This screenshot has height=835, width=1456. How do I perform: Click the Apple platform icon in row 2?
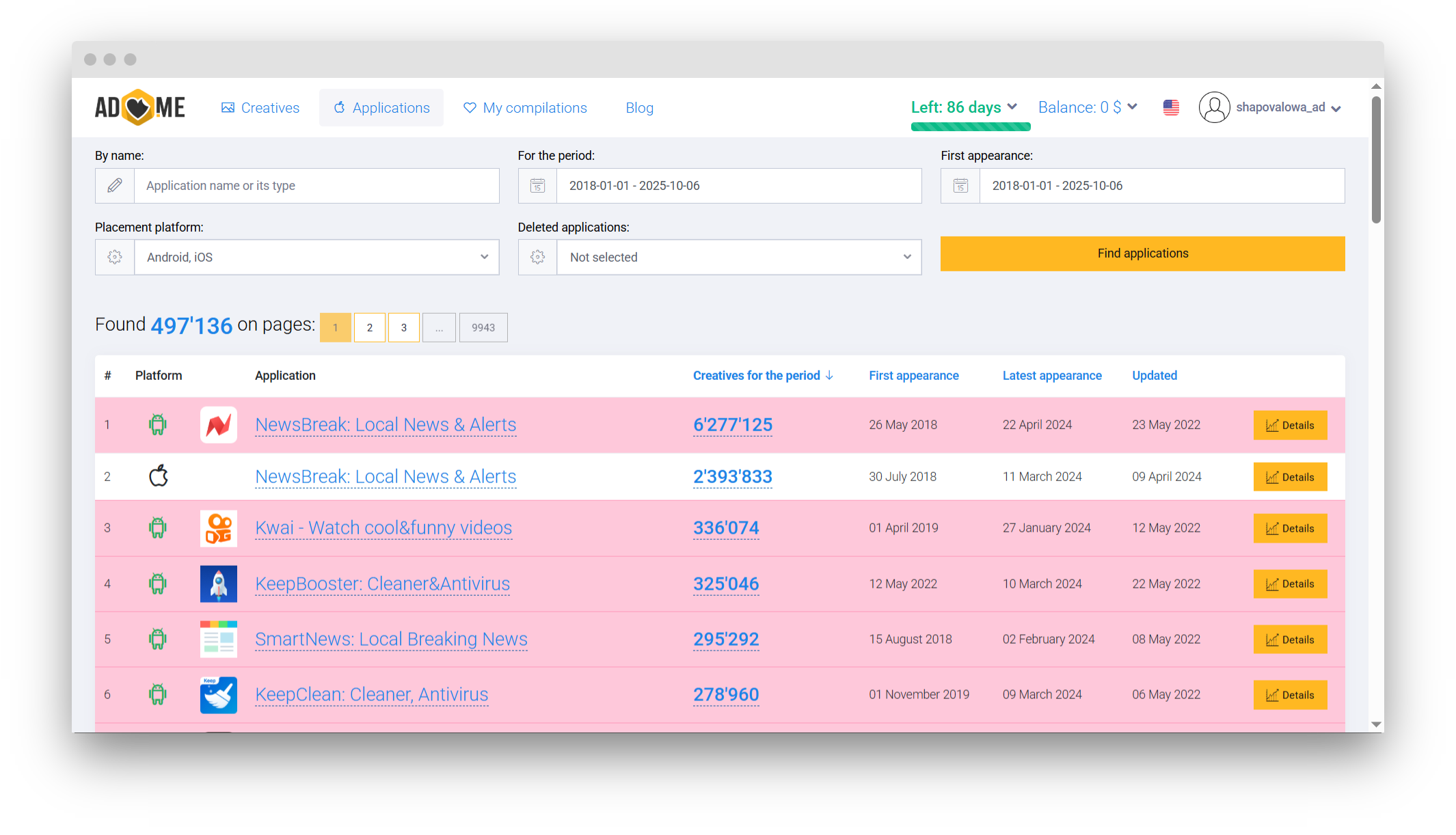coord(158,476)
